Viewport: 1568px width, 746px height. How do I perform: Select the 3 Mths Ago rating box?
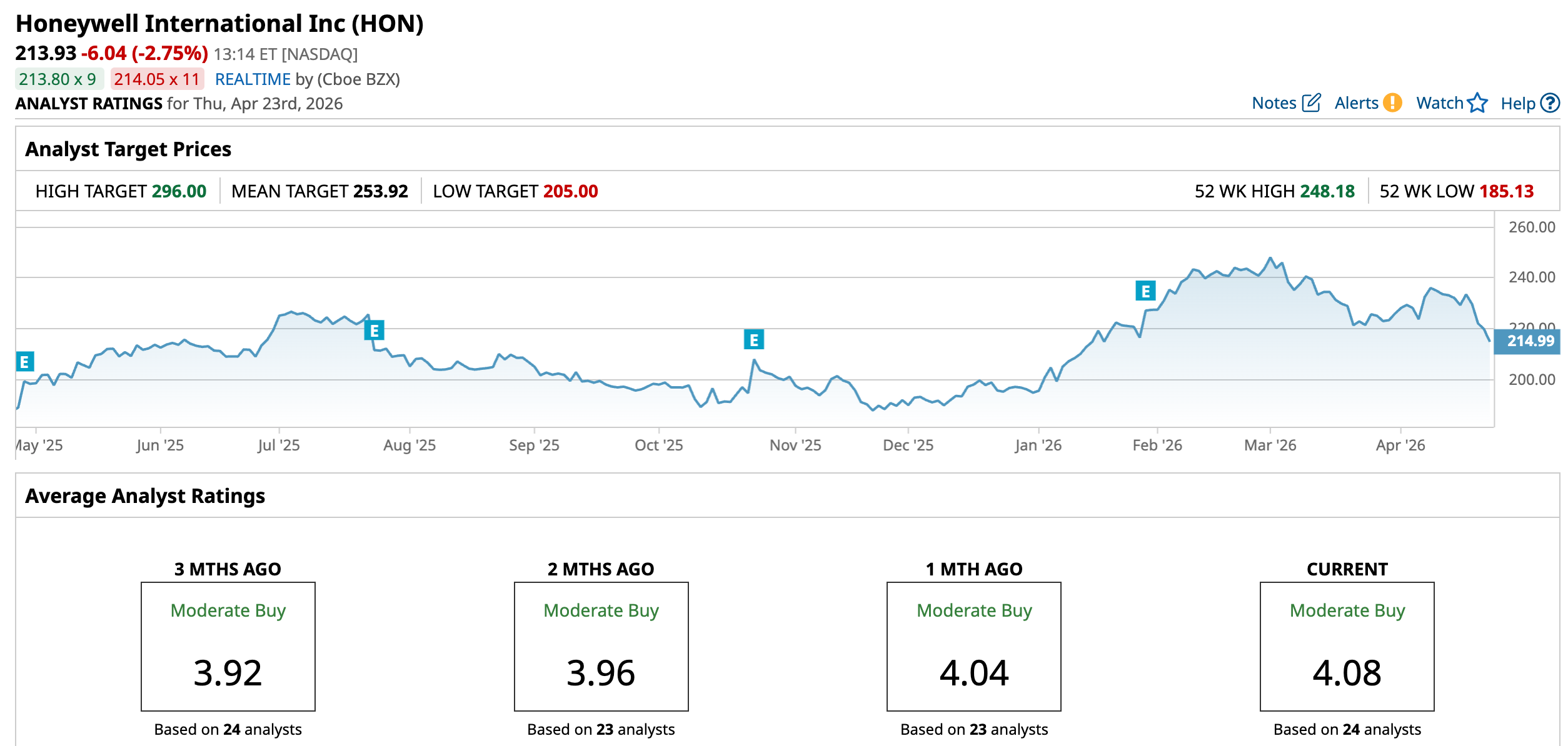tap(228, 646)
